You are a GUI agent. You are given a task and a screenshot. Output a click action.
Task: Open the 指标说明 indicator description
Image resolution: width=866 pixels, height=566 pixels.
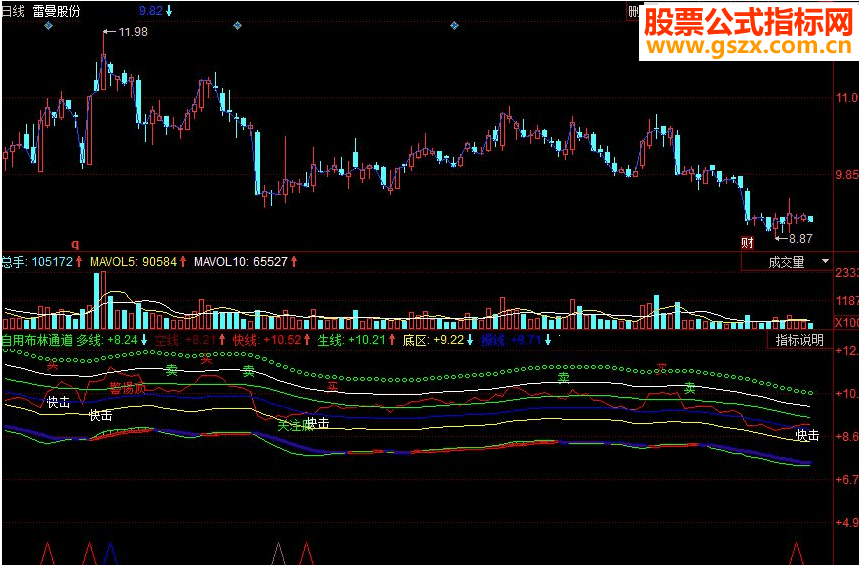[799, 340]
